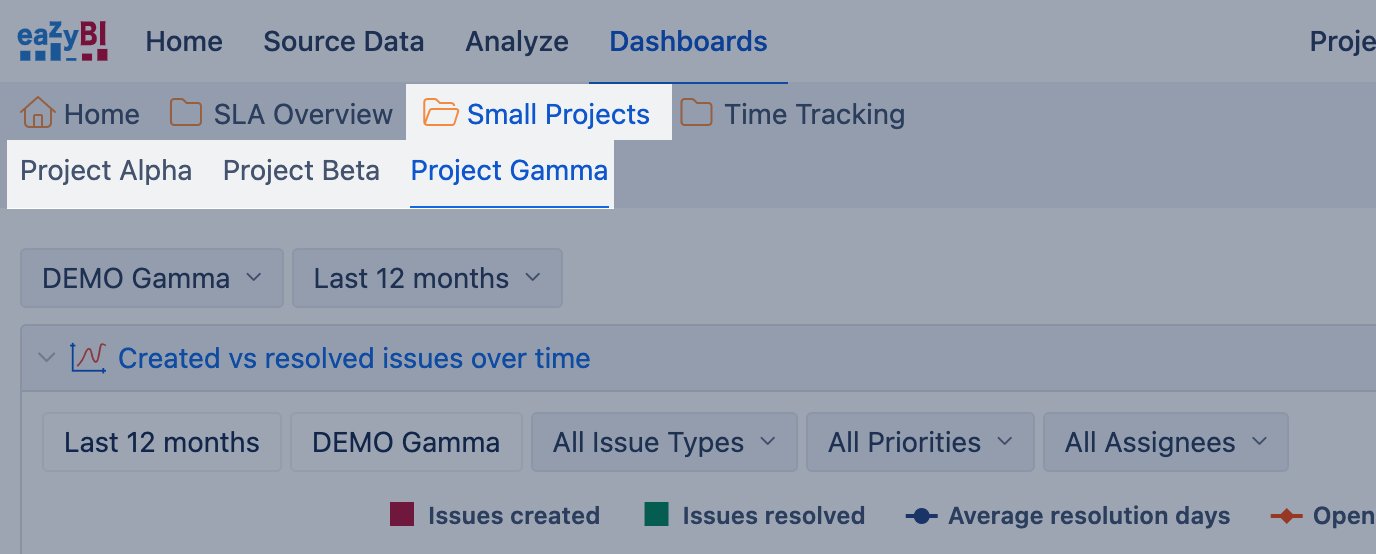Open the All Issue Types dropdown

point(664,442)
